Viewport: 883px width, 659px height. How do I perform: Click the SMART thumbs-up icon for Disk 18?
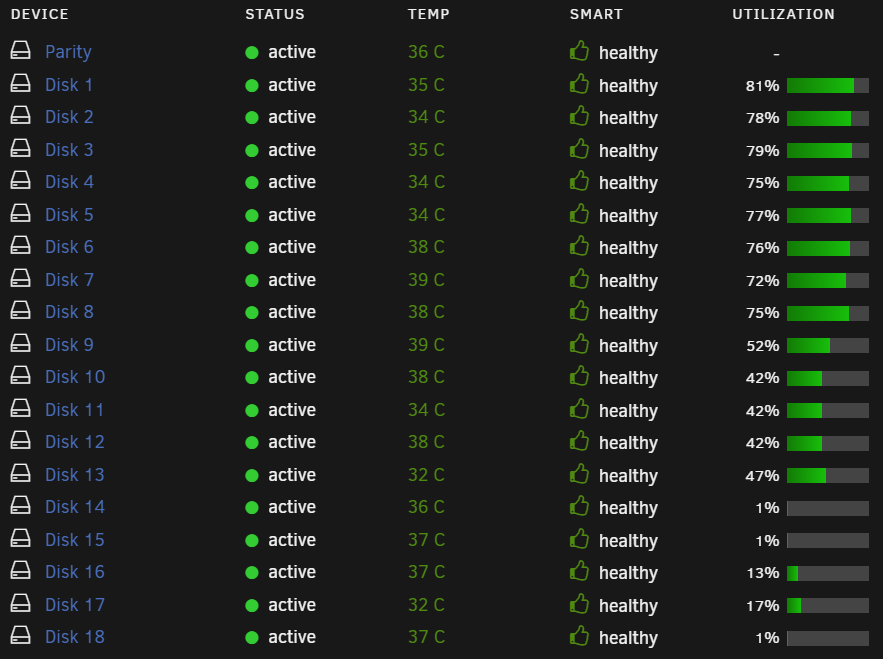[x=579, y=636]
